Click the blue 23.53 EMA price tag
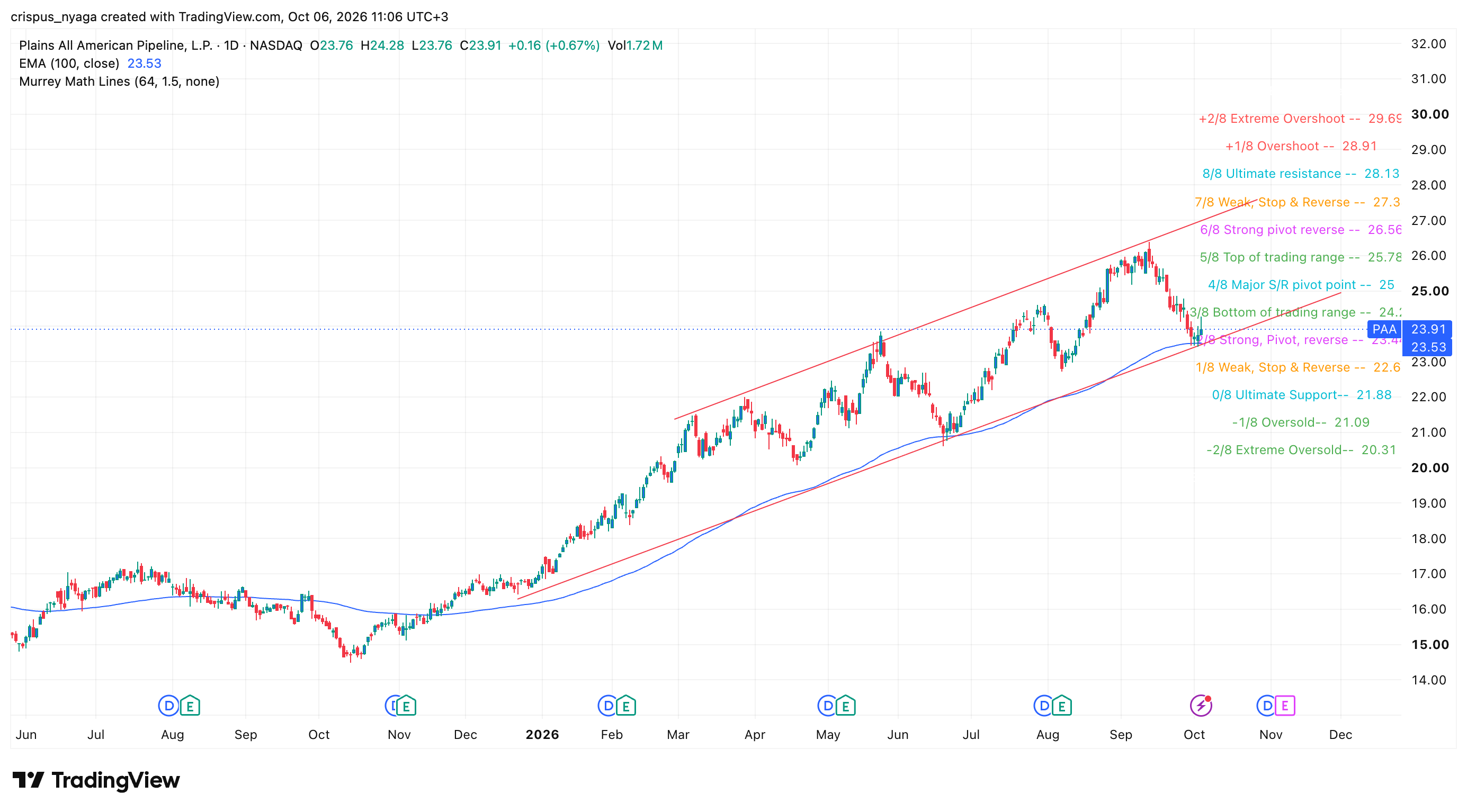 [x=1427, y=347]
